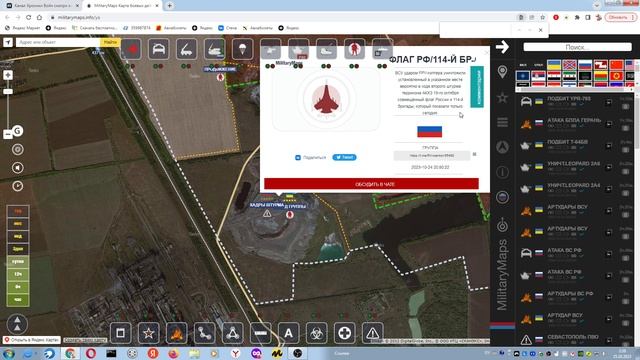Open the СЕВАСТОПОЛЬ ПВО event row

pos(576,339)
